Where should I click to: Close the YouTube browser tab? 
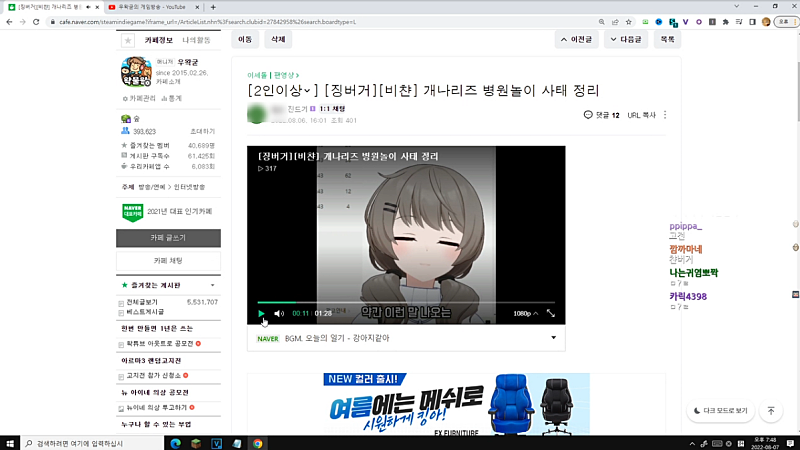[197, 7]
